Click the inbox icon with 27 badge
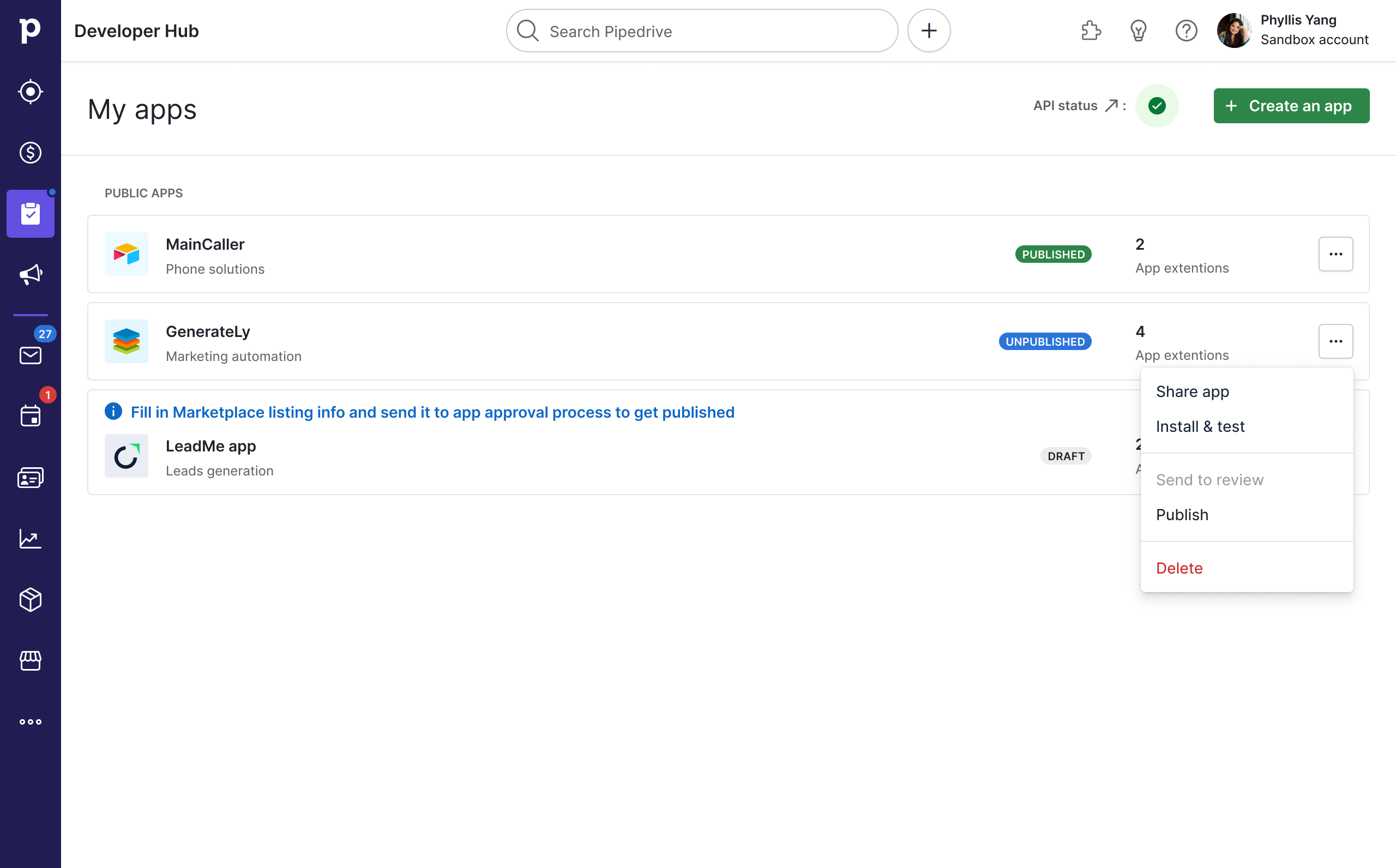 coord(30,355)
